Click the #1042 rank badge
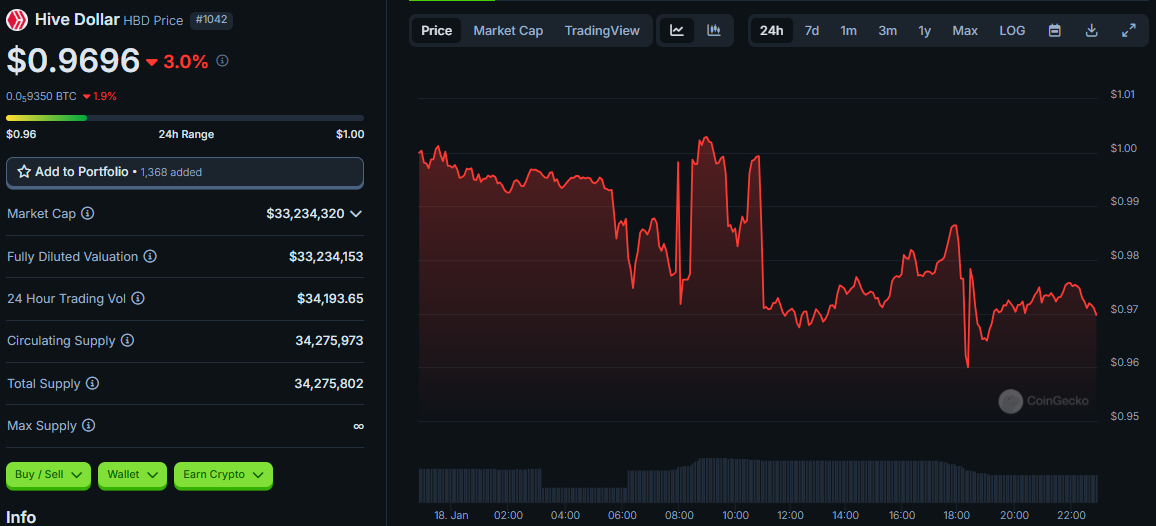 click(212, 21)
